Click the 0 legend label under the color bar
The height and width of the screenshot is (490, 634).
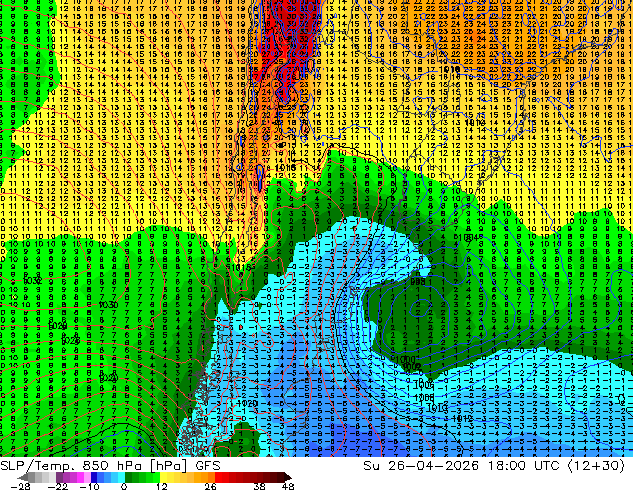124,486
